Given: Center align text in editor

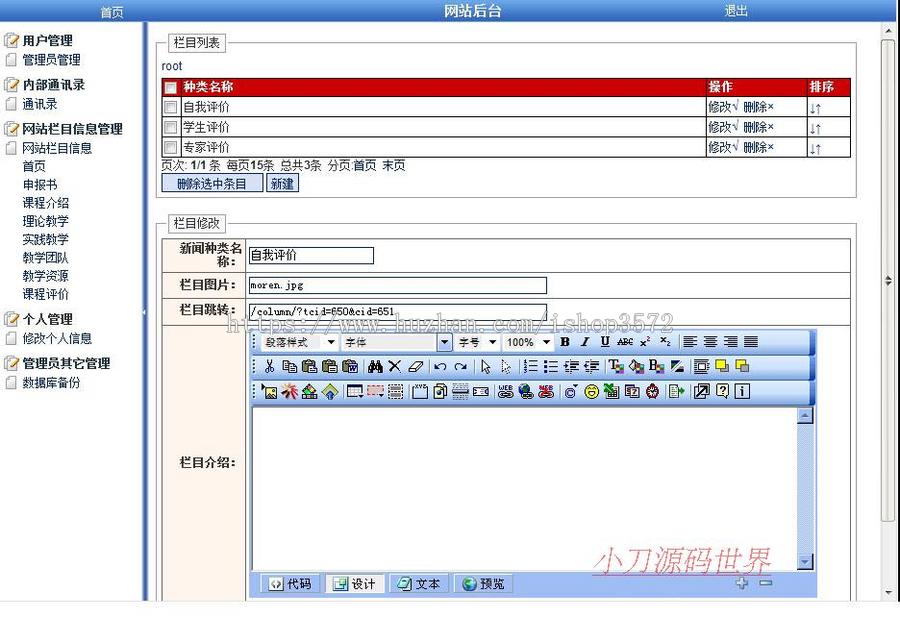Looking at the screenshot, I should click(x=711, y=342).
